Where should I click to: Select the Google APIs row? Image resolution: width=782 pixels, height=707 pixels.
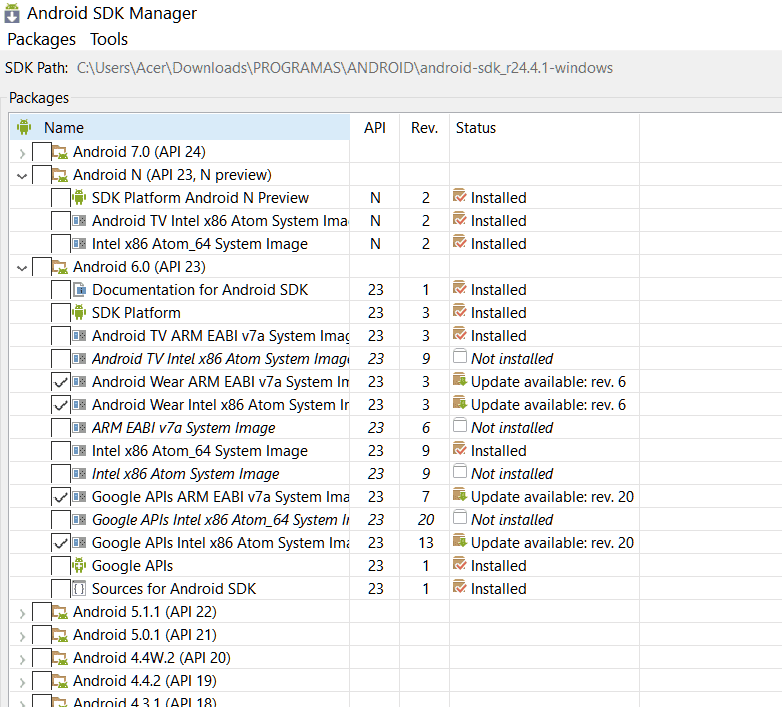point(324,566)
